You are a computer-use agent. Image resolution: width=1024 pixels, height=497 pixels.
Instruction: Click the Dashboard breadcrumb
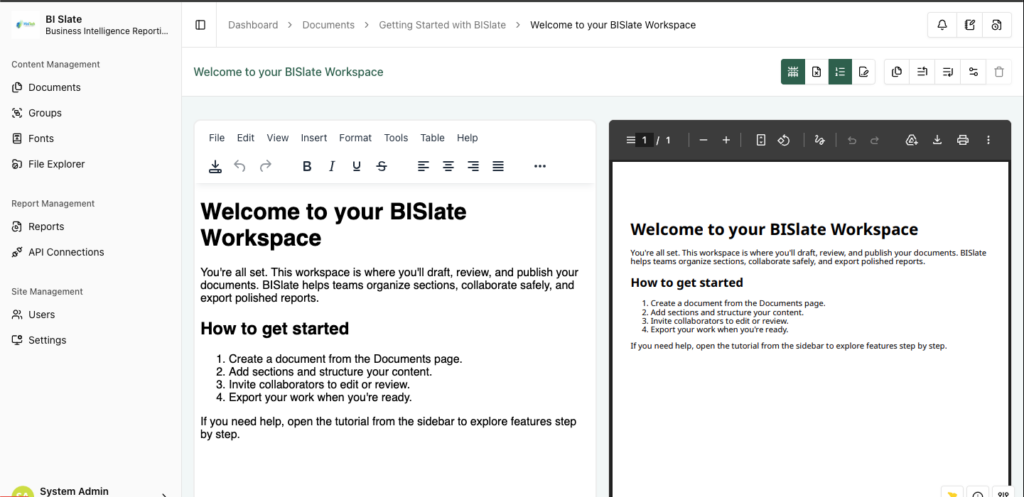pyautogui.click(x=253, y=25)
